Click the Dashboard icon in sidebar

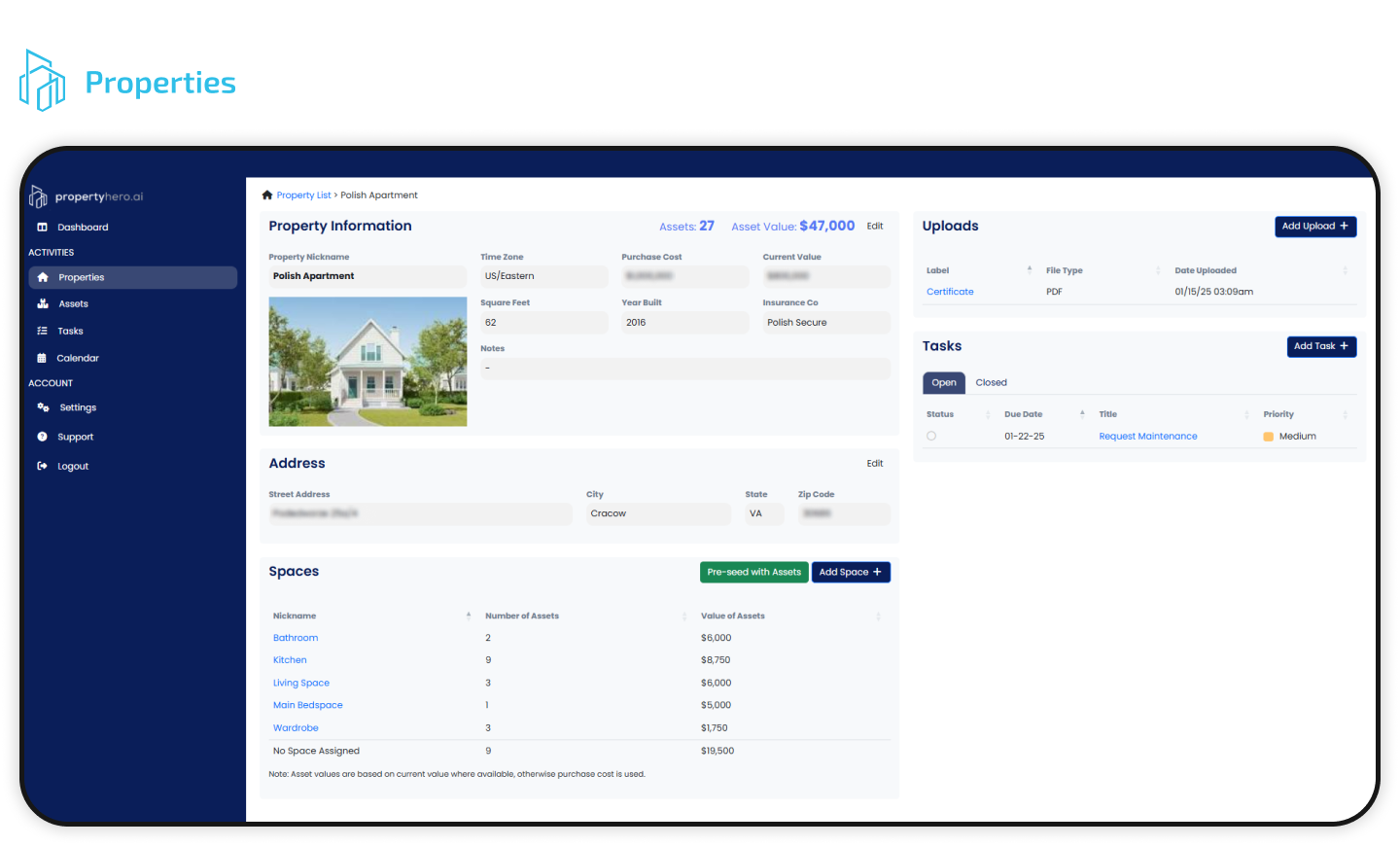[42, 228]
